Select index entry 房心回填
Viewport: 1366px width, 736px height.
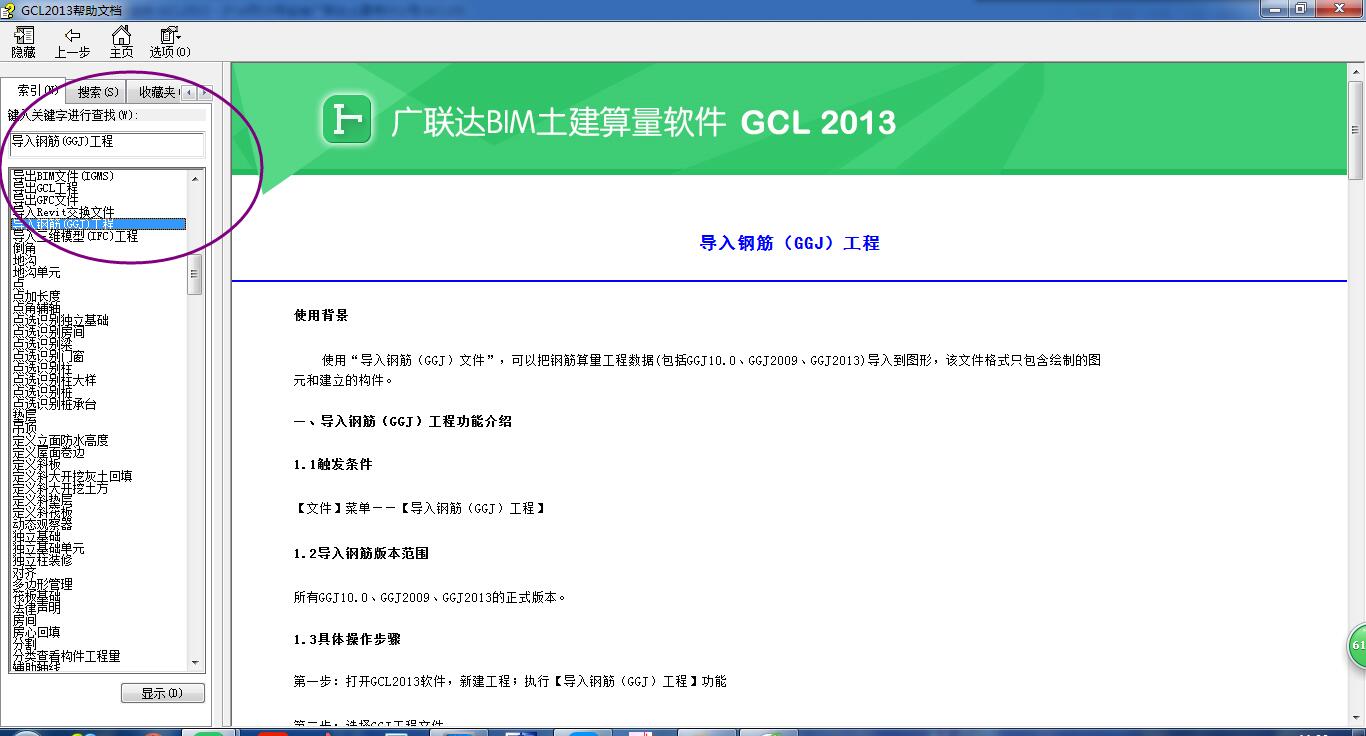(x=36, y=632)
